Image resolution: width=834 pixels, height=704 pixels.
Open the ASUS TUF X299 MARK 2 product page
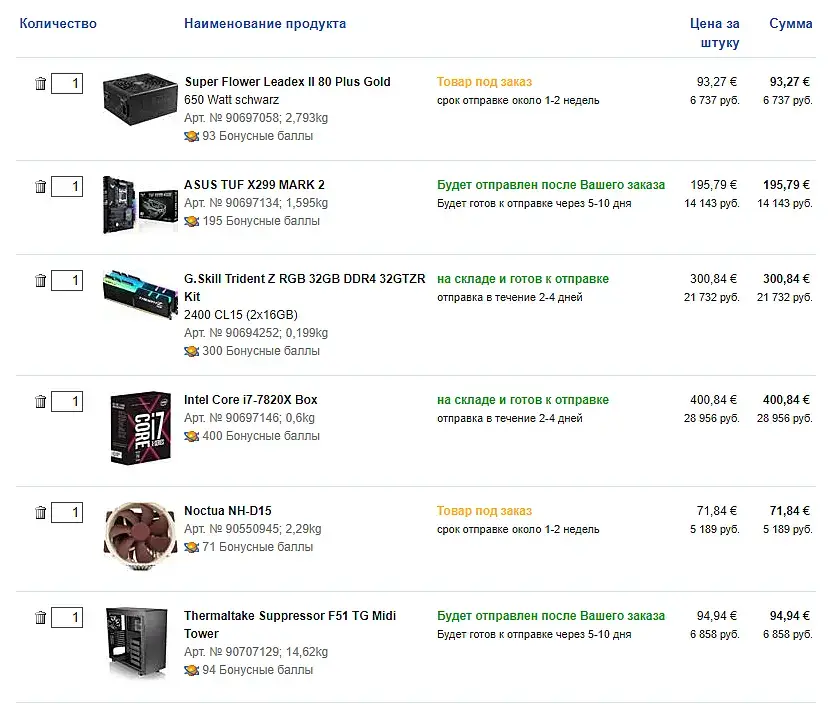click(254, 185)
